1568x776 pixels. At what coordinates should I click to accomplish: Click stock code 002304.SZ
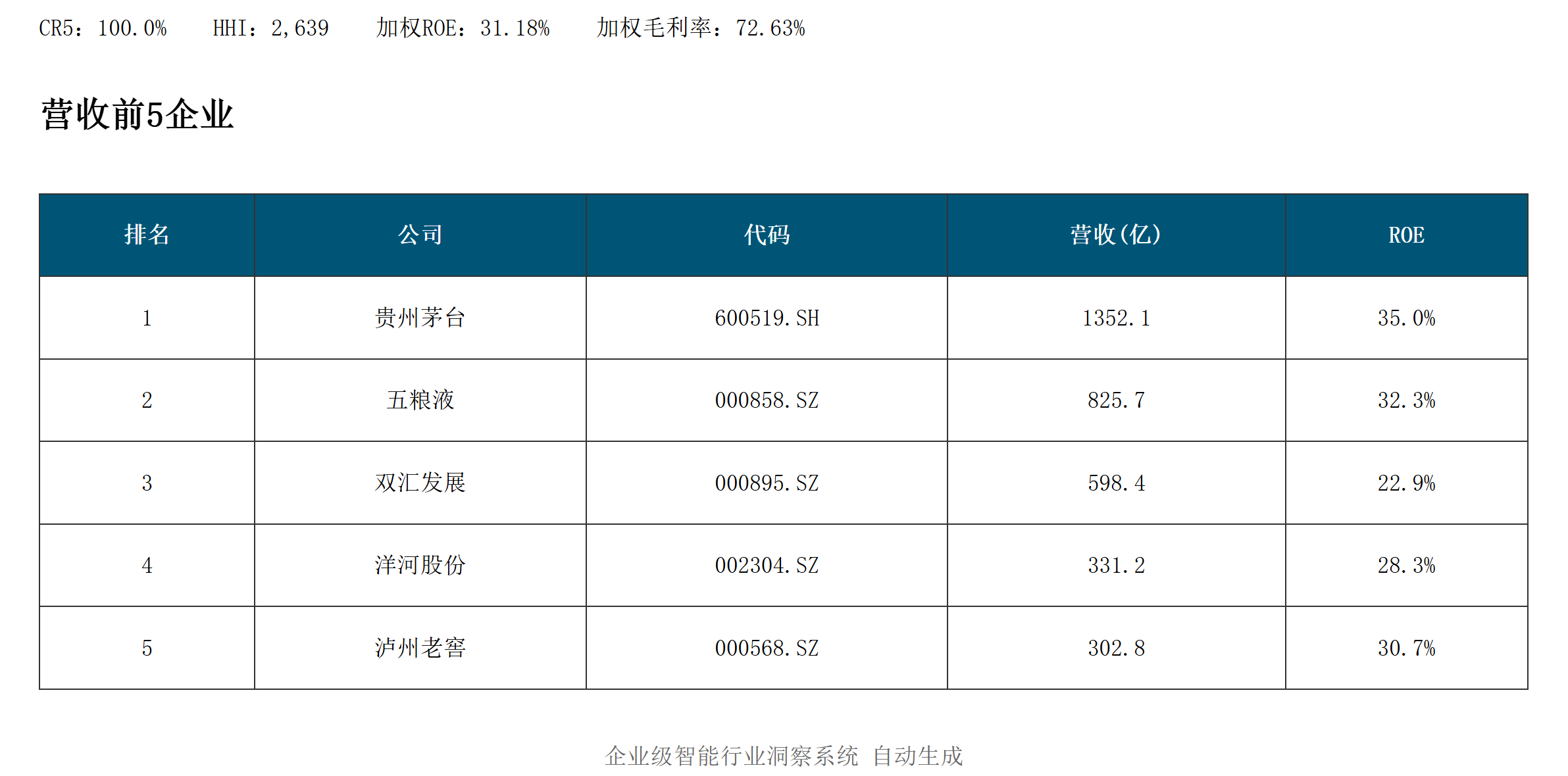767,565
